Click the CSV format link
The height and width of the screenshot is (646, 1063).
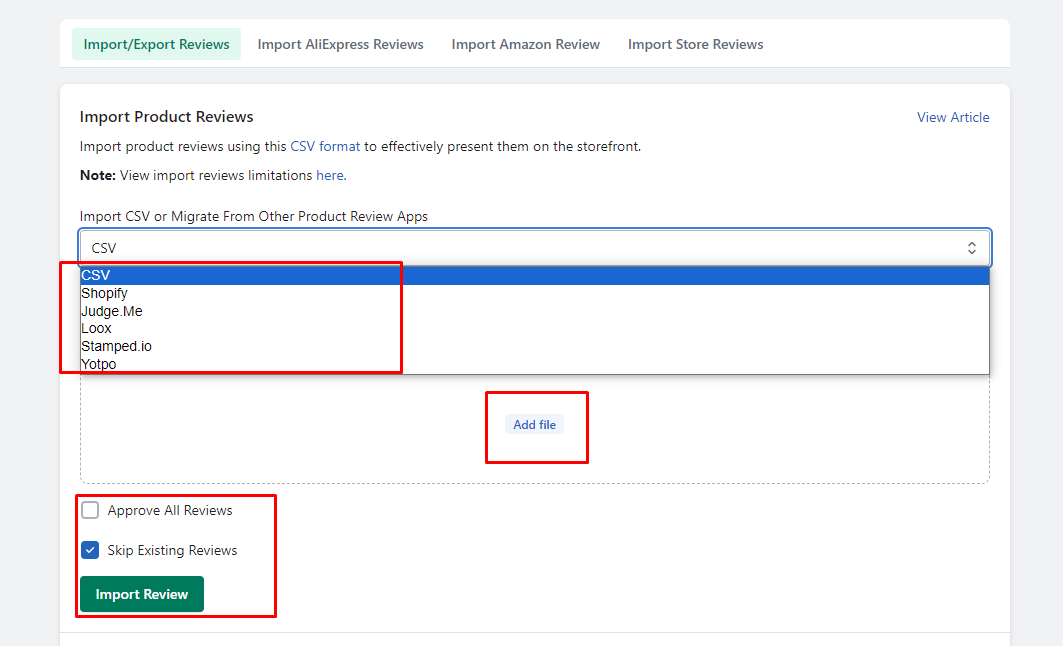325,146
